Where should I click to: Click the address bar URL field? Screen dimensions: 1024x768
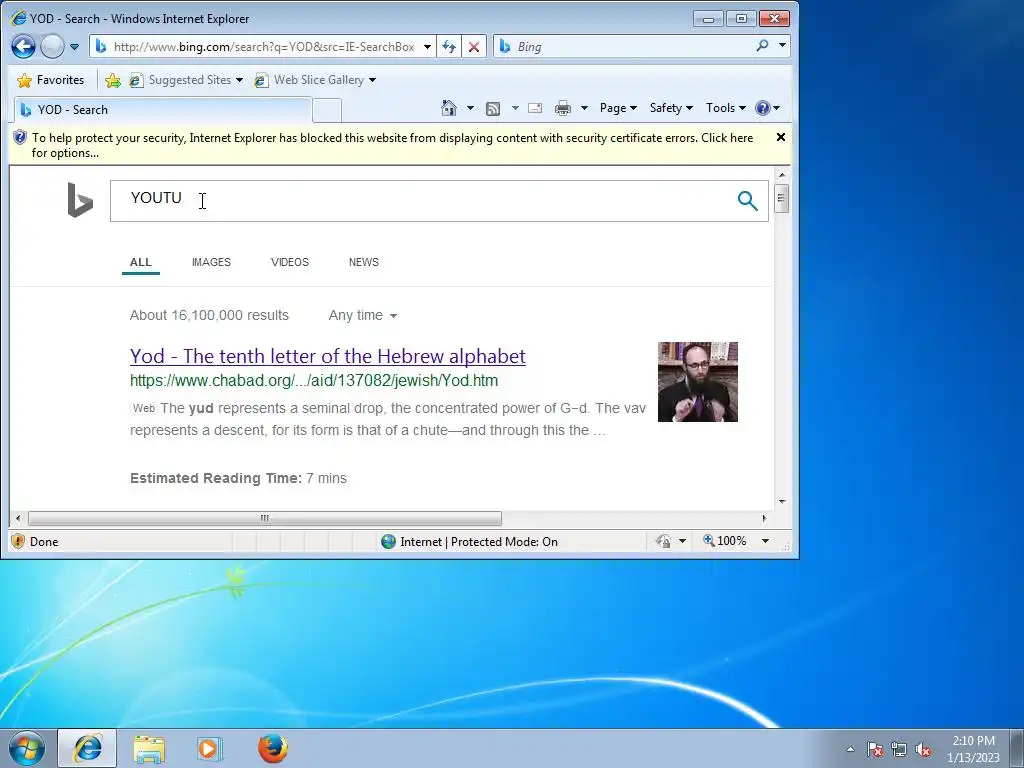pyautogui.click(x=264, y=46)
